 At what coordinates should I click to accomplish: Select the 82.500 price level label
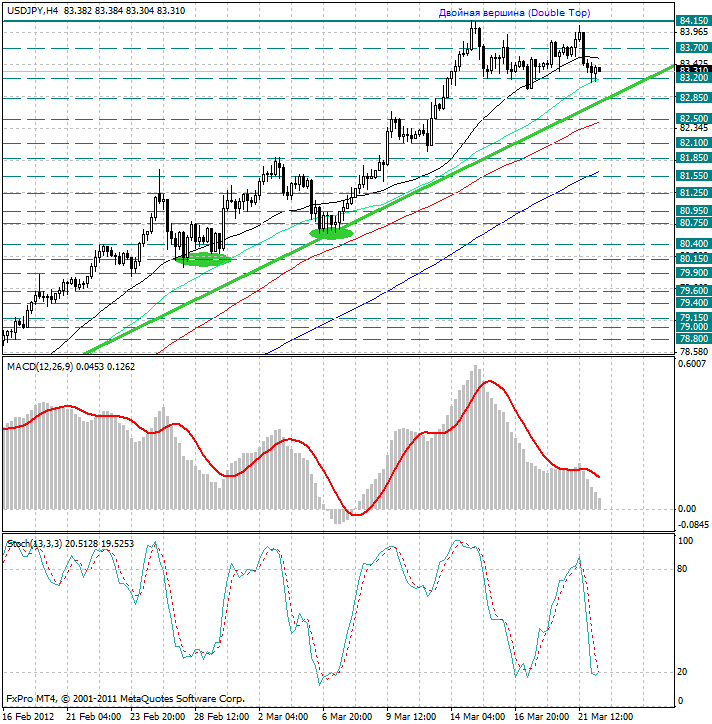click(694, 119)
